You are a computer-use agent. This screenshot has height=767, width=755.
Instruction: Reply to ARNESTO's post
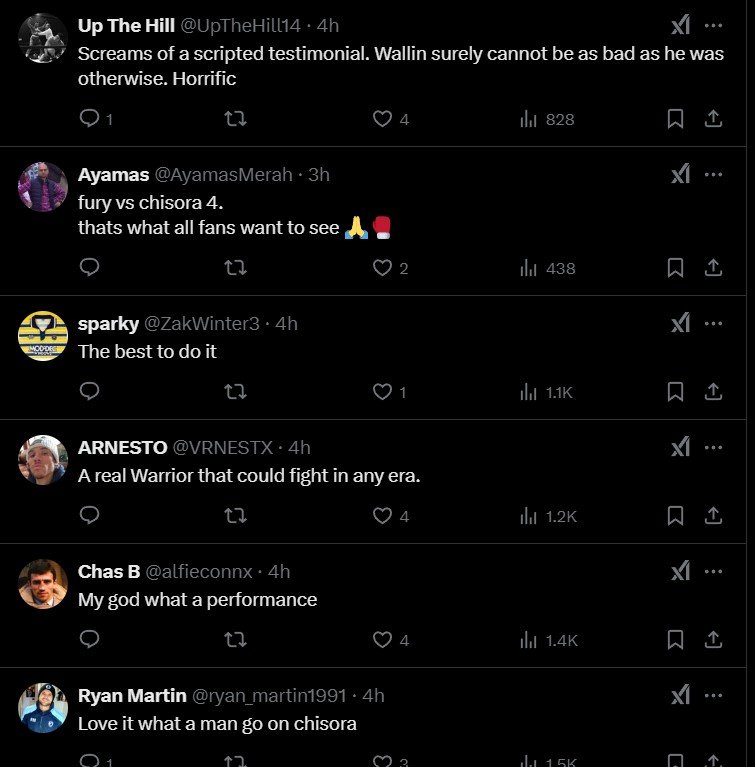pos(89,516)
